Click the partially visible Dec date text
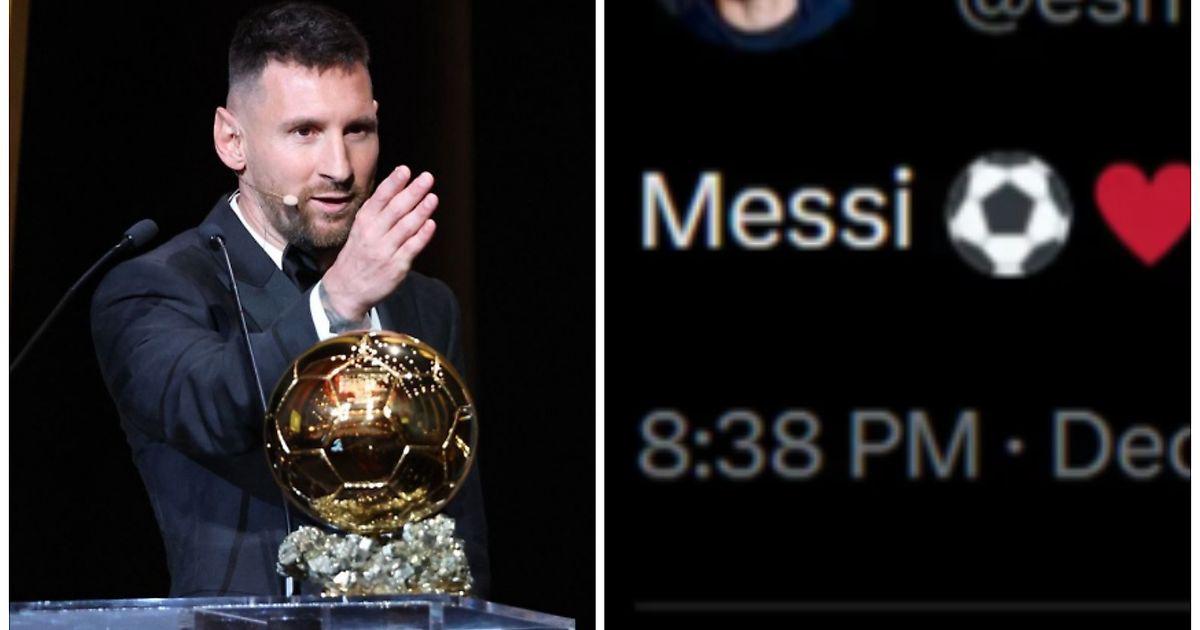The width and height of the screenshot is (1200, 630). [1121, 444]
